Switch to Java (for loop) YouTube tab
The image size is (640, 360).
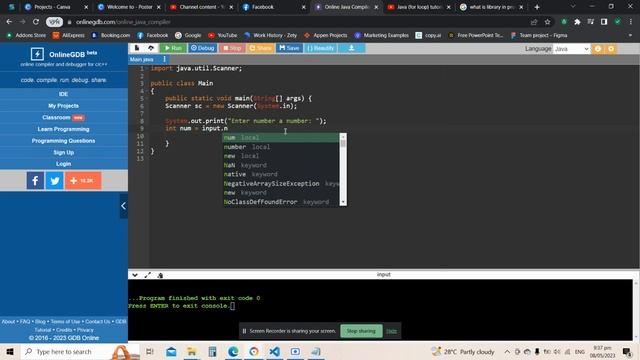coord(418,7)
